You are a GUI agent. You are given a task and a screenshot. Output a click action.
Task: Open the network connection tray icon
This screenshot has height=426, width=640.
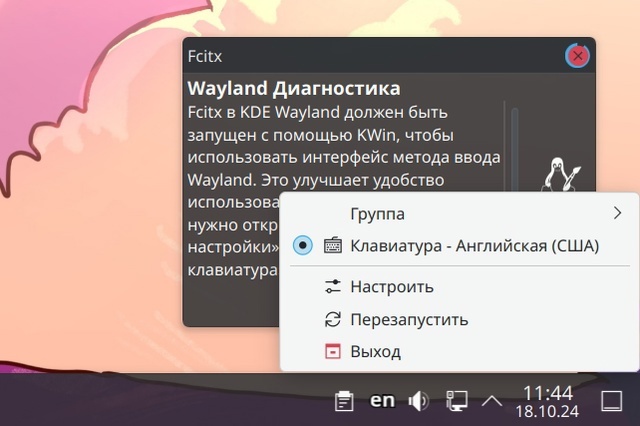[x=456, y=401]
